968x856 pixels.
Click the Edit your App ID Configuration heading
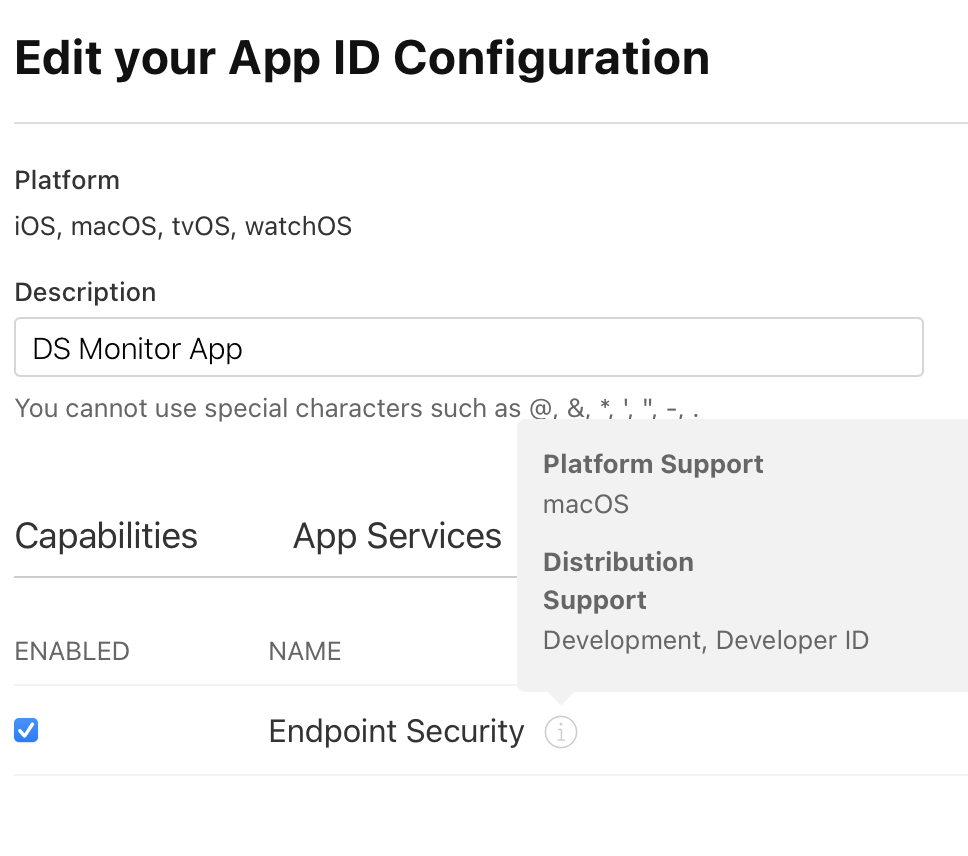(362, 58)
